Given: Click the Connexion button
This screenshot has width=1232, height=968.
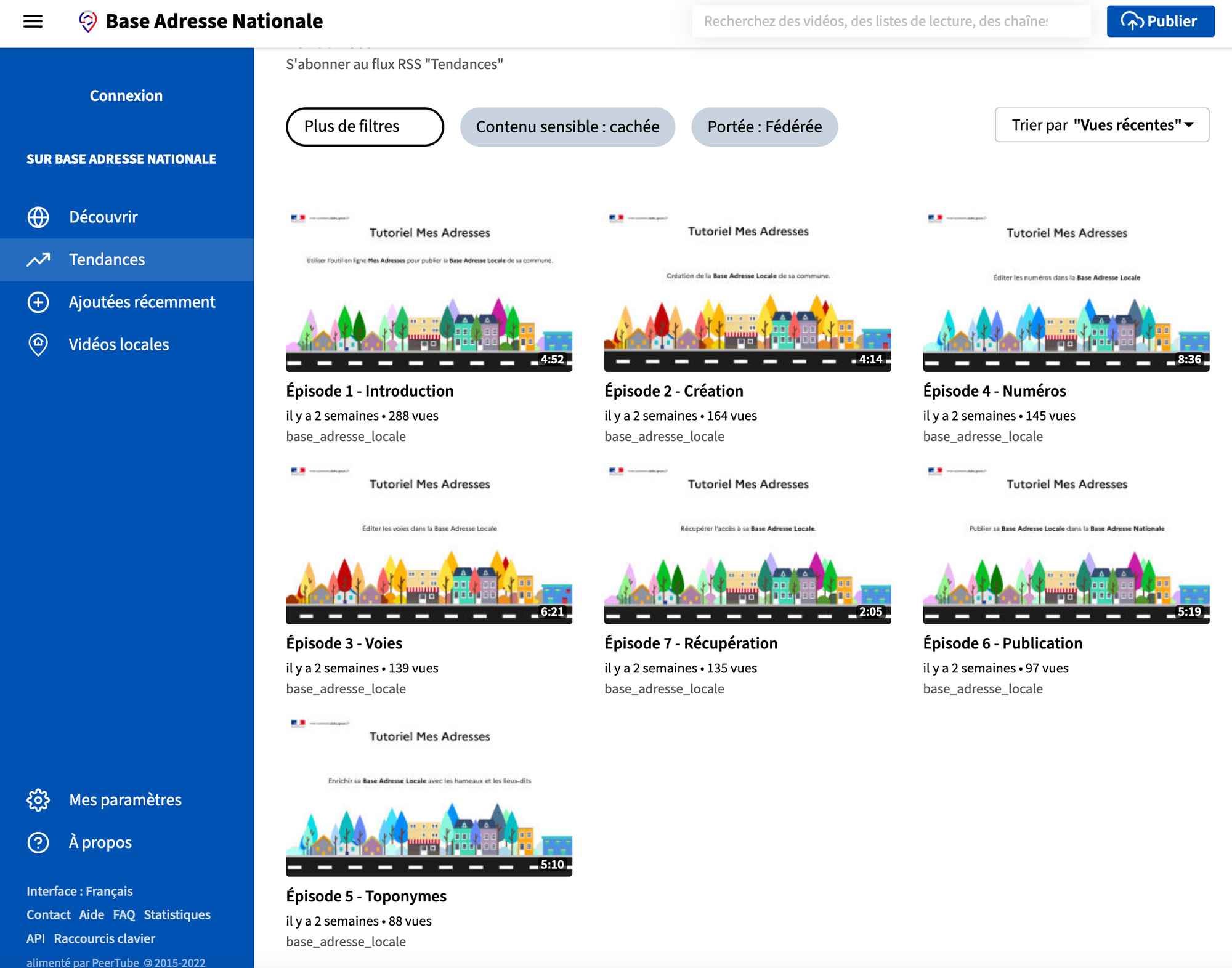Looking at the screenshot, I should point(126,95).
